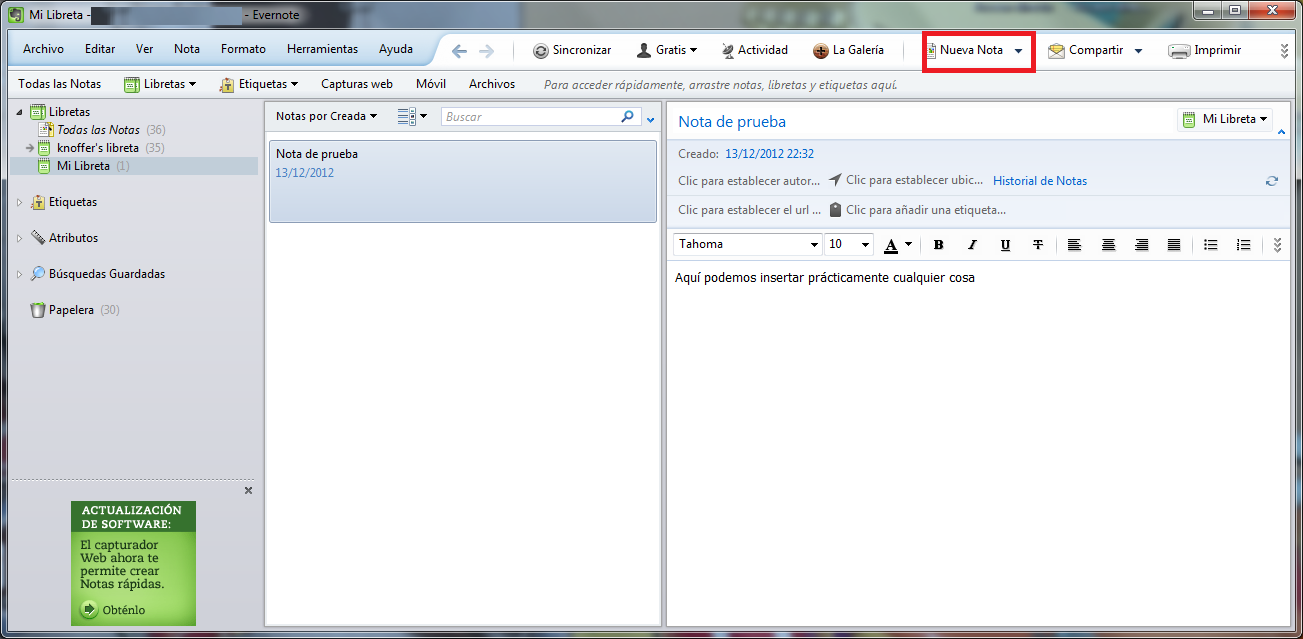Open Libretas dropdown in shortcuts bar
This screenshot has width=1303, height=639.
pos(160,84)
